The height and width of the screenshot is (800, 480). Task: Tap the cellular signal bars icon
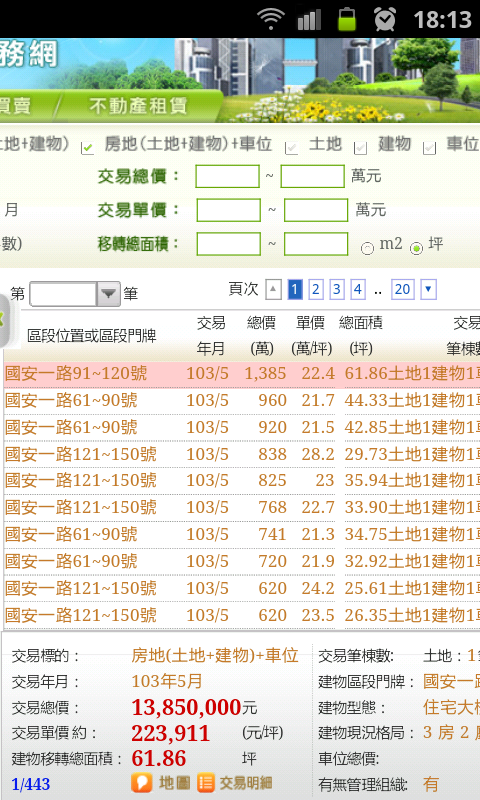pyautogui.click(x=309, y=19)
